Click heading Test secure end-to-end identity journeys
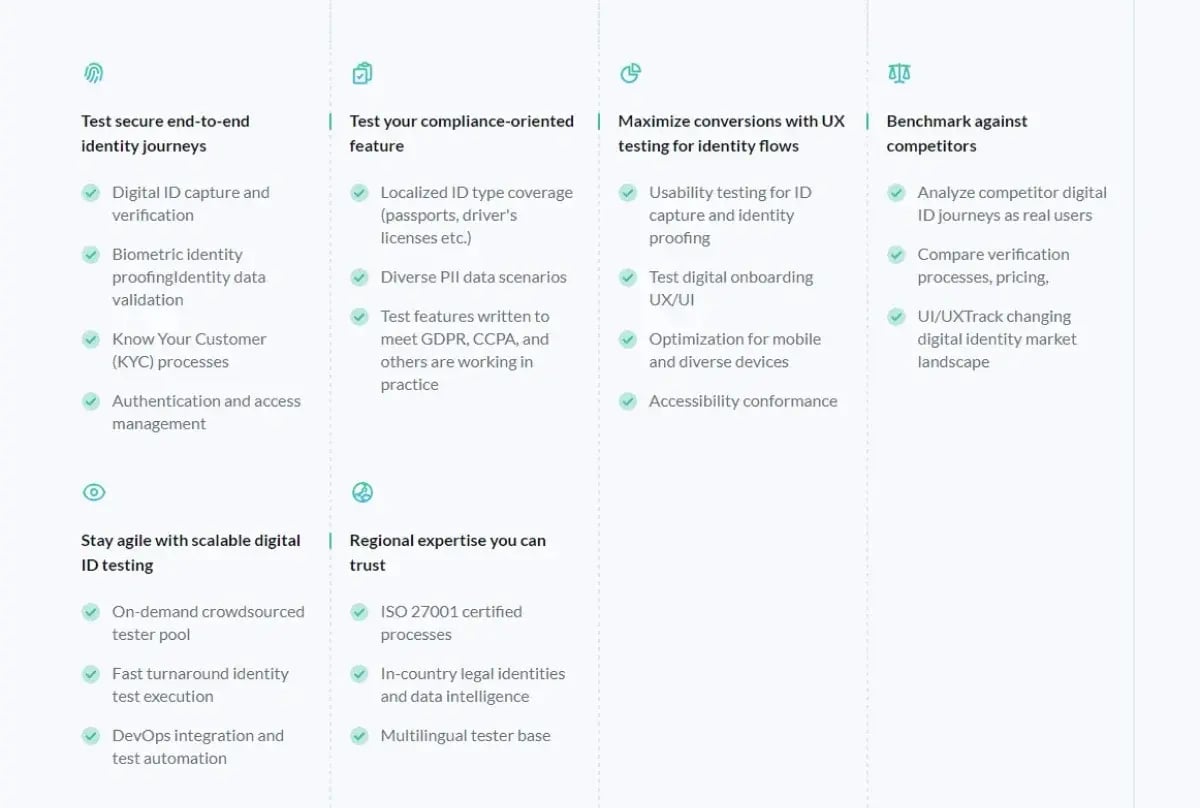This screenshot has width=1200, height=808. click(165, 133)
